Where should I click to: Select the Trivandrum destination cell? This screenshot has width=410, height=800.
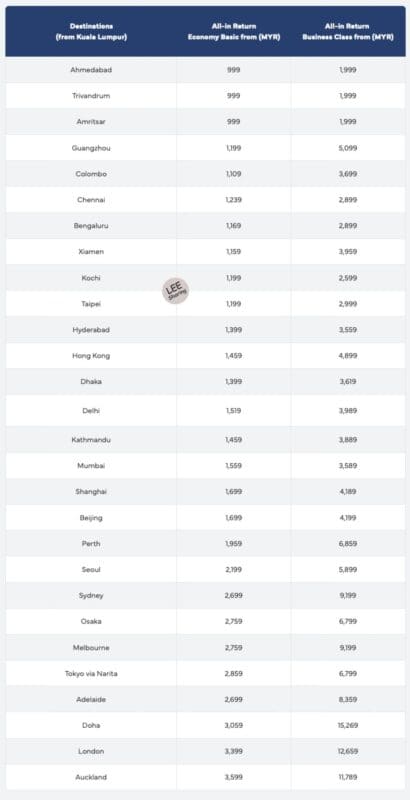(x=91, y=96)
